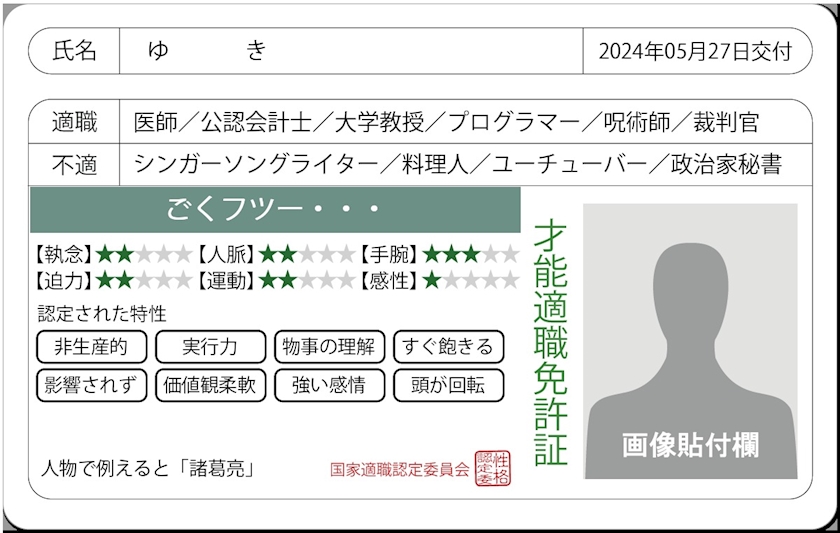Click the 頭が回転 trait tag
This screenshot has height=533, width=840.
(448, 385)
